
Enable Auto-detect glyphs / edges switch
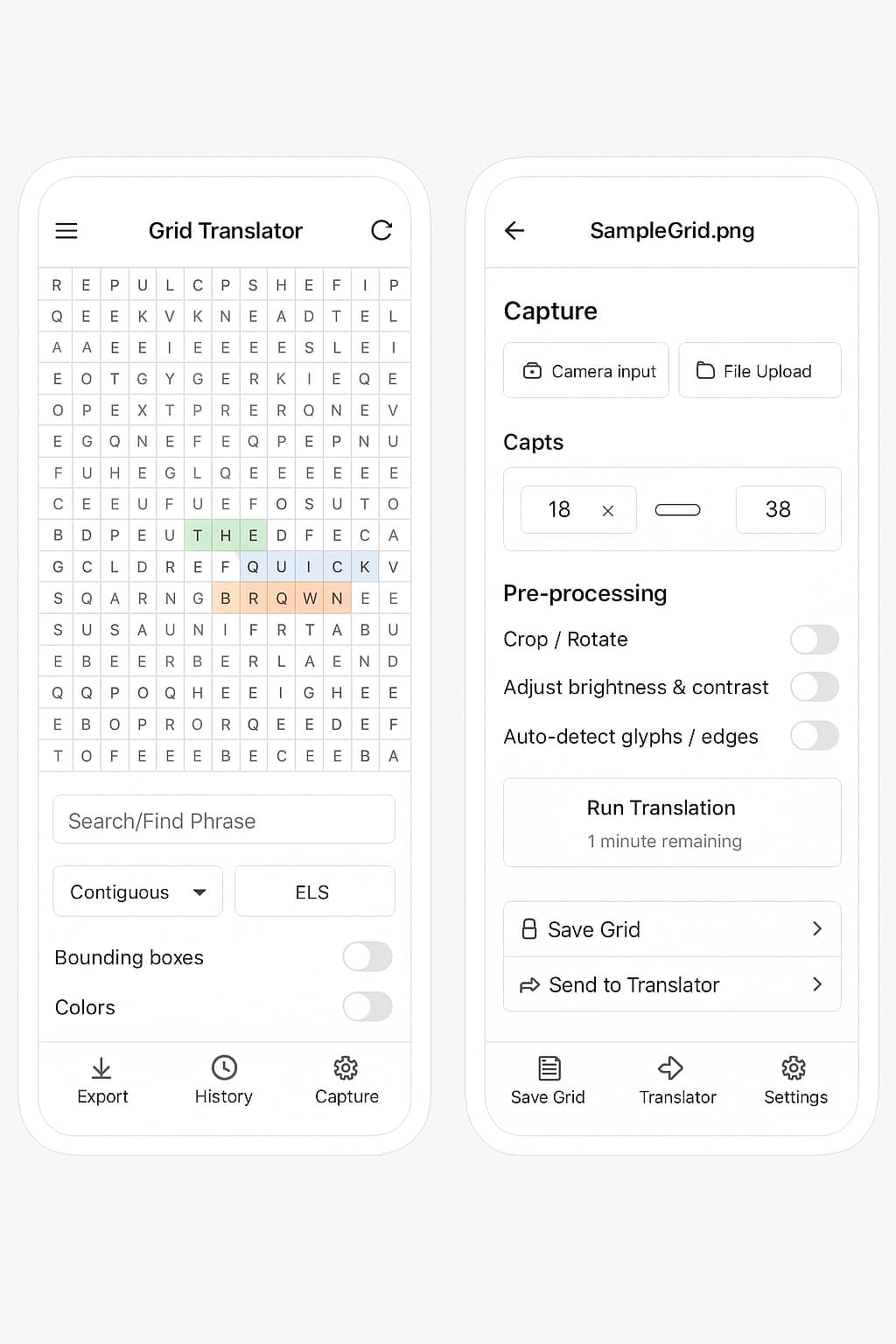(815, 736)
